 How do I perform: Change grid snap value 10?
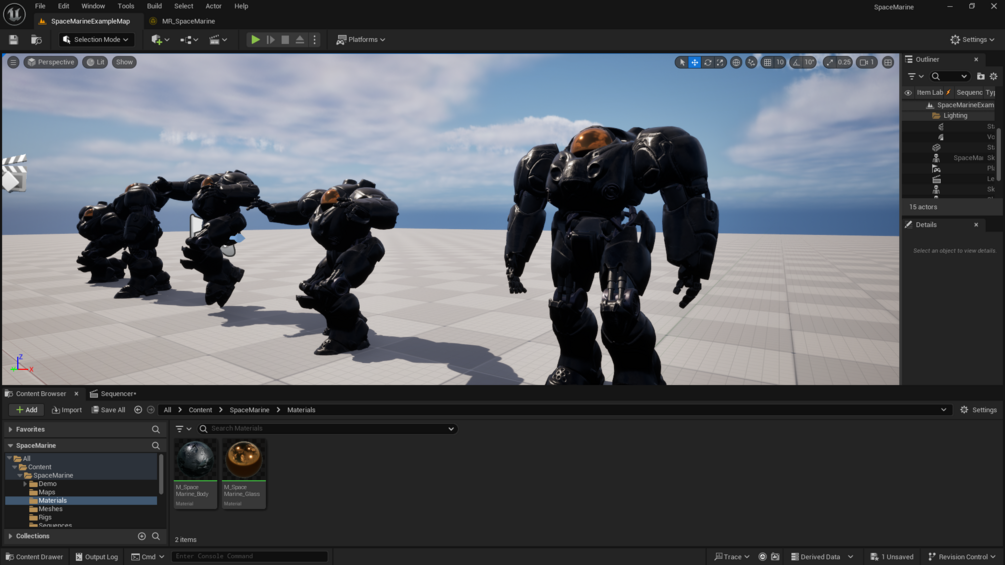coord(780,62)
